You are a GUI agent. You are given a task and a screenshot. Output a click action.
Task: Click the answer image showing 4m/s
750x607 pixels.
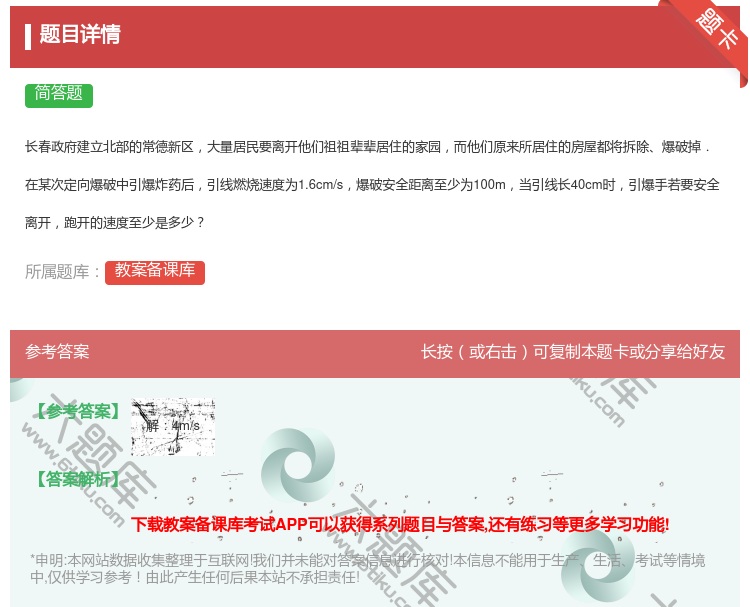[x=173, y=426]
